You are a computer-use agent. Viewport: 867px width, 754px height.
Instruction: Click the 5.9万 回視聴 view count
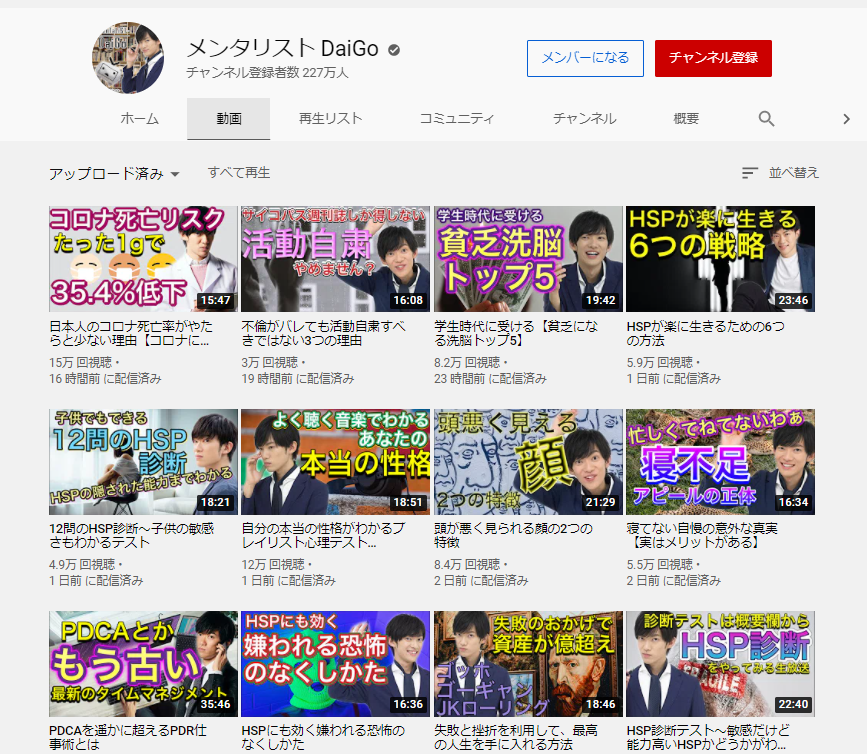point(660,363)
